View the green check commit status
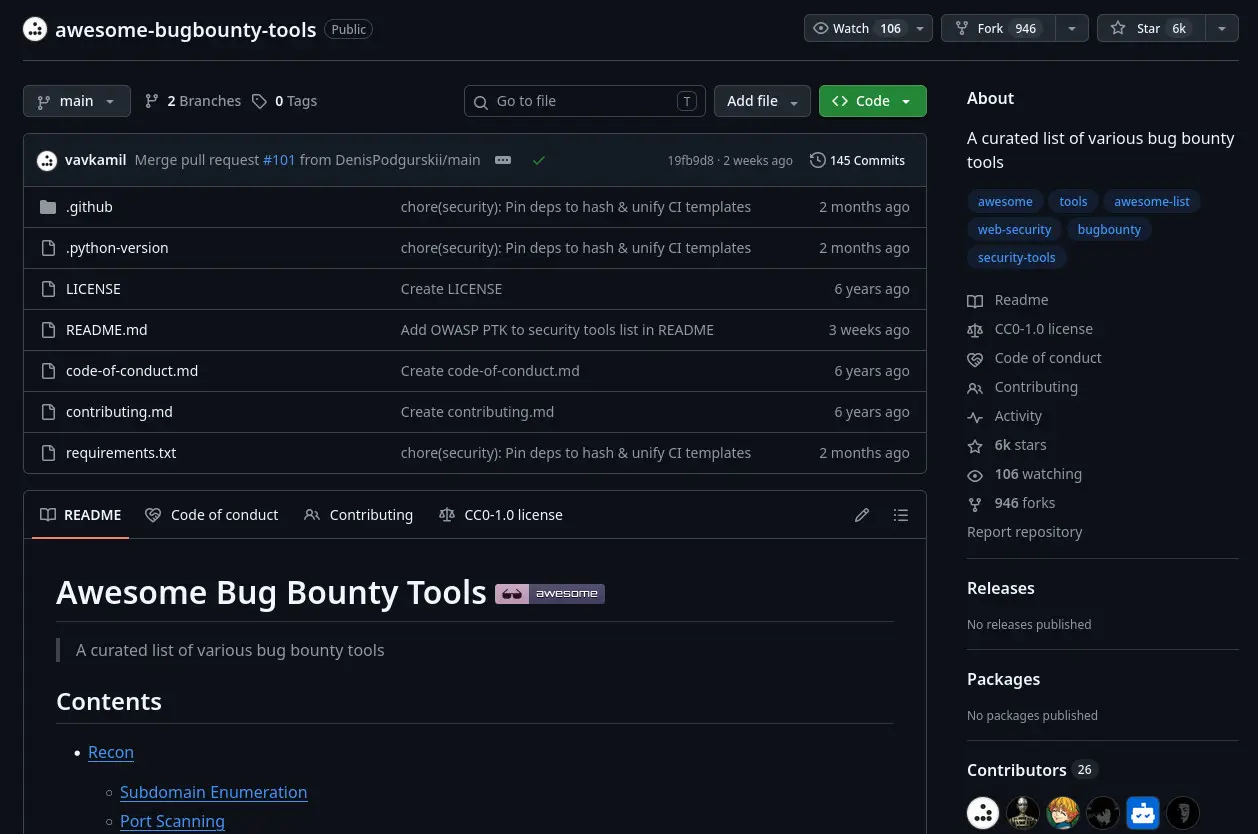The height and width of the screenshot is (834, 1258). 539,160
